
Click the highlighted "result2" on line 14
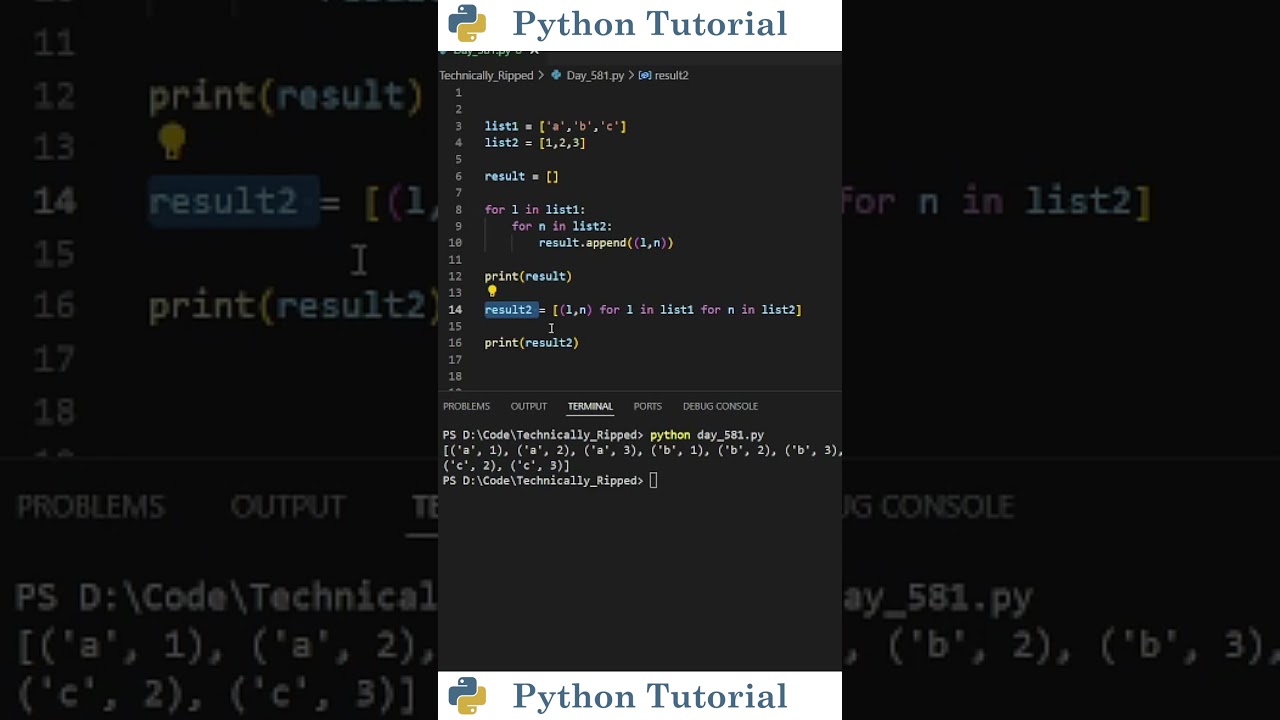coord(508,310)
